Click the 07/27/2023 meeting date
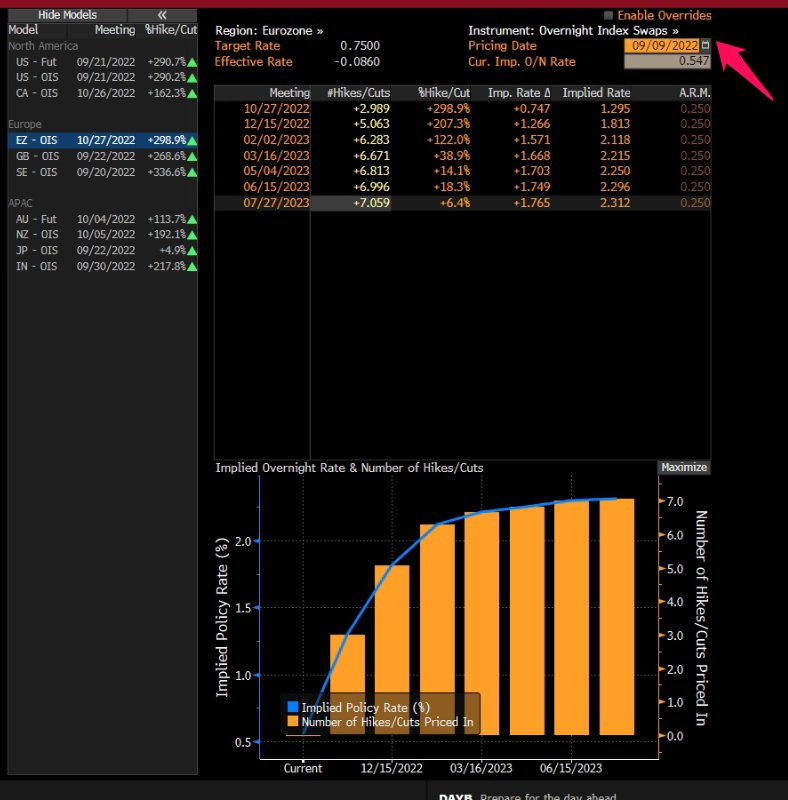The image size is (788, 800). [276, 203]
